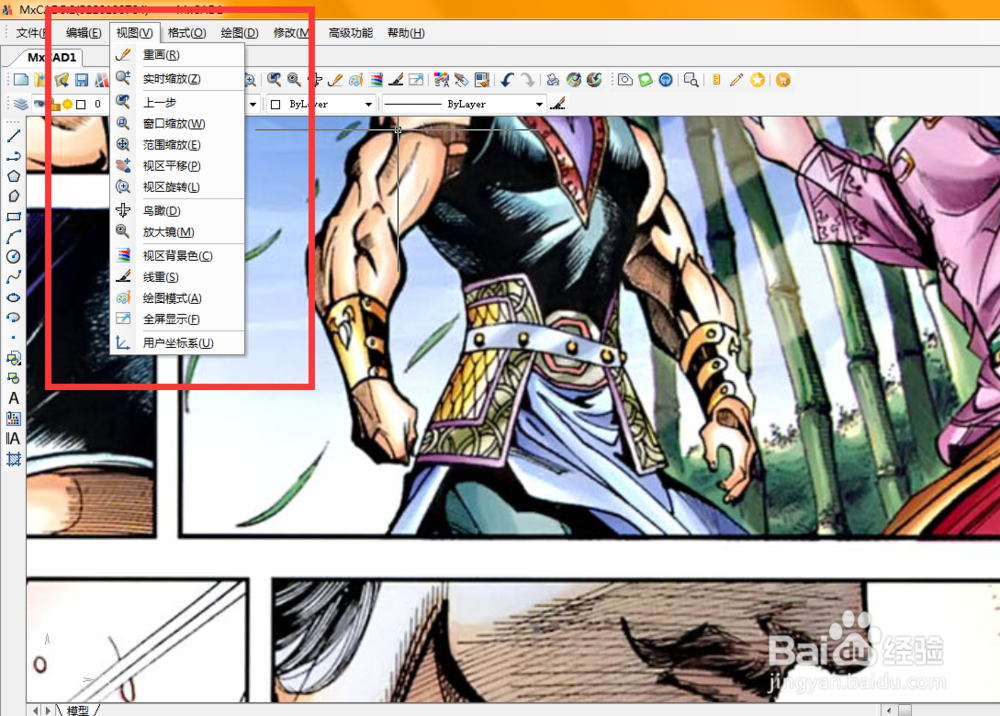The height and width of the screenshot is (716, 1000).
Task: Select the Elliptical arc tool
Action: coord(13,317)
